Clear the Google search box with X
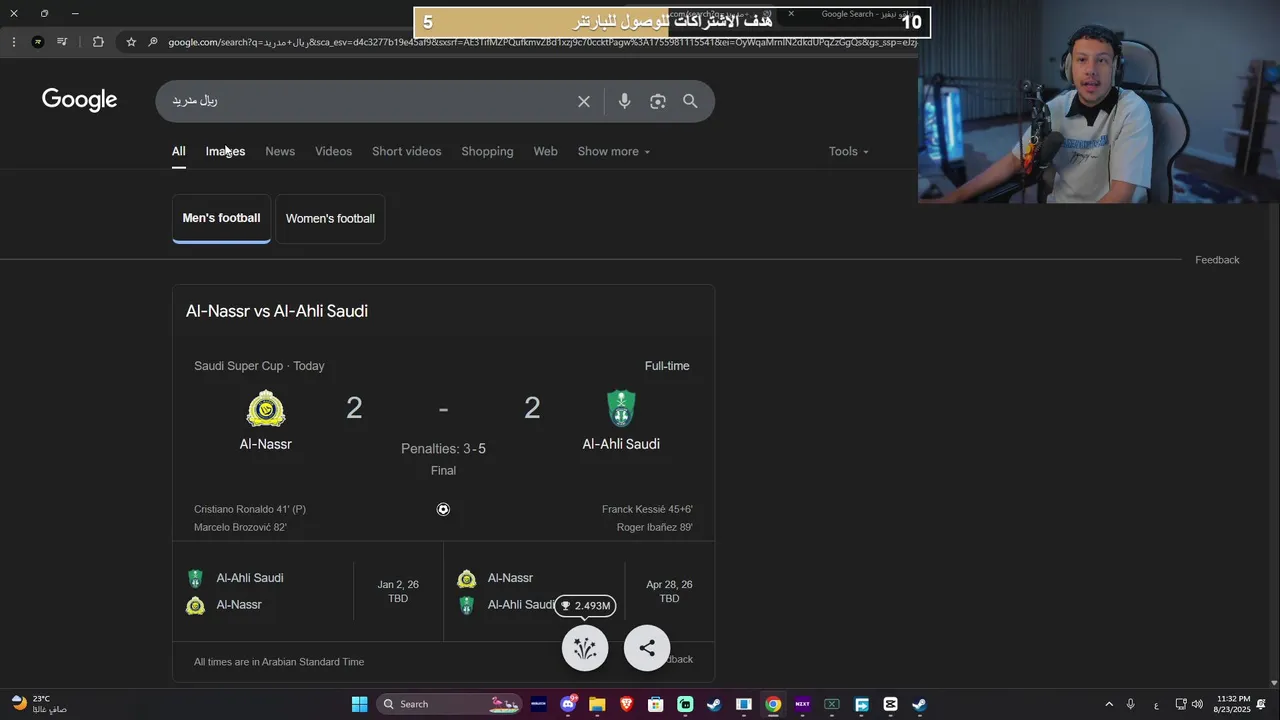 coord(584,101)
